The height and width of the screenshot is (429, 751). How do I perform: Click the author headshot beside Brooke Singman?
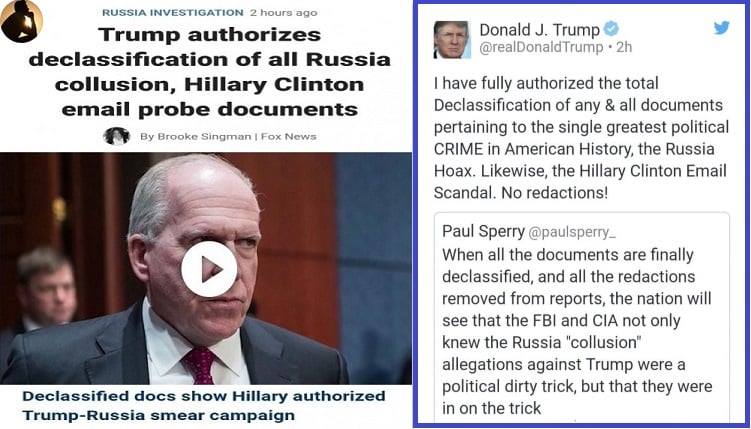pyautogui.click(x=116, y=136)
